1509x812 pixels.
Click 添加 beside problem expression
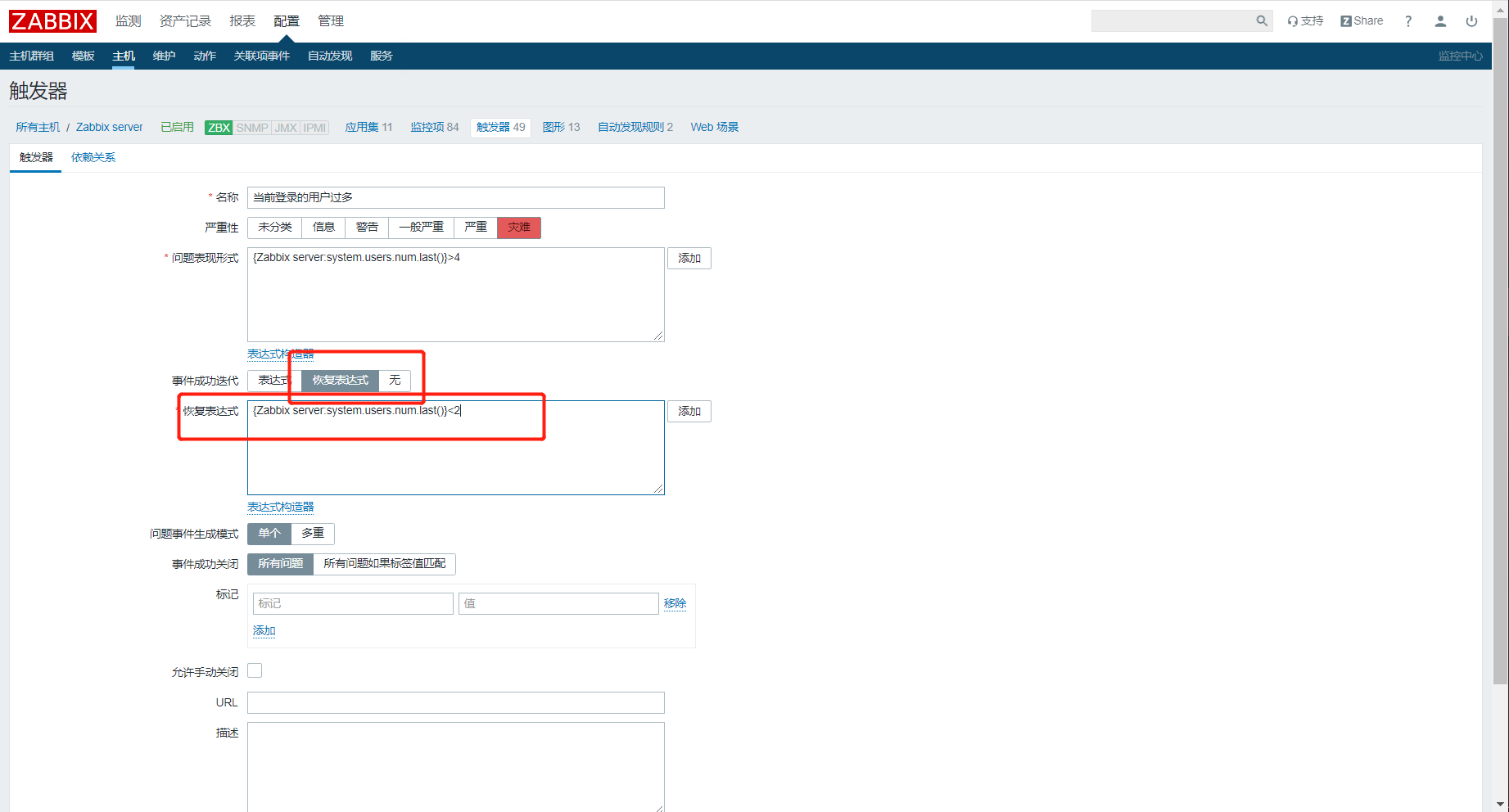[x=689, y=258]
